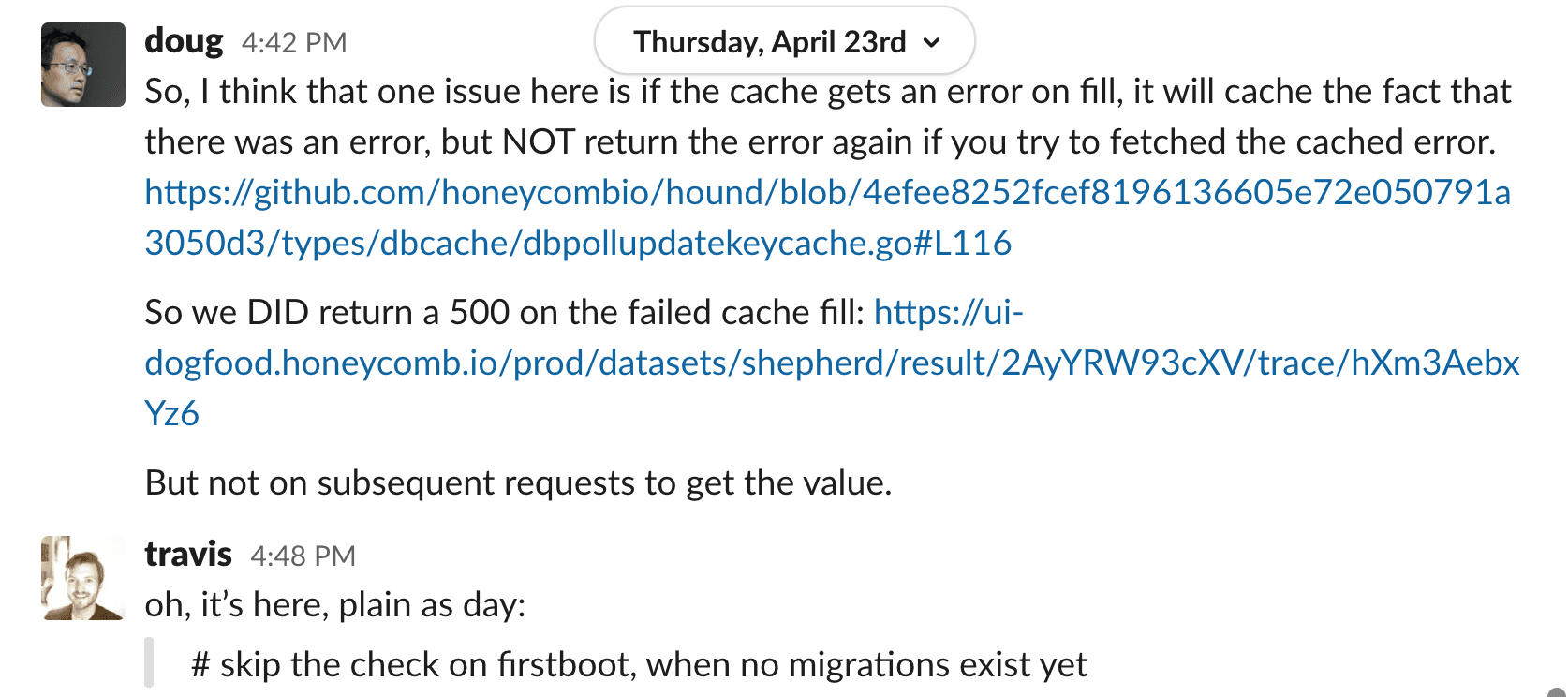1568x697 pixels.
Task: Open travis's profile via his username
Action: tap(187, 555)
